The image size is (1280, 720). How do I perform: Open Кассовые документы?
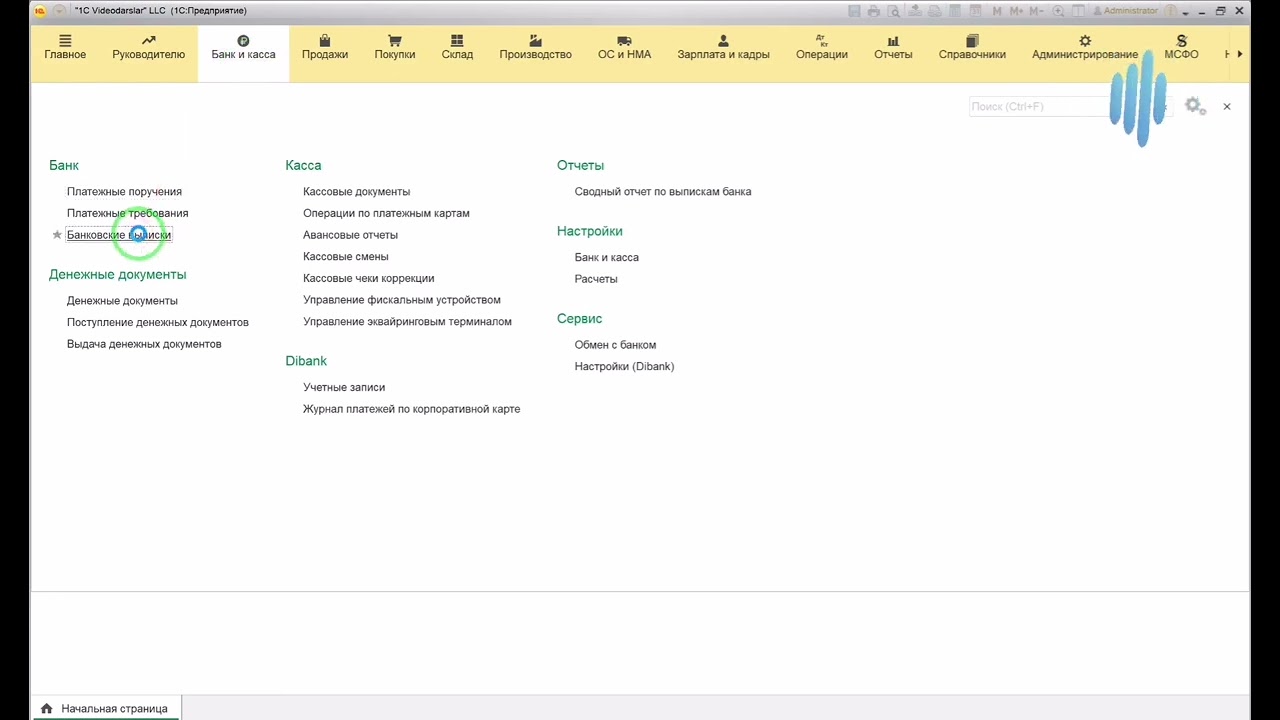[356, 191]
